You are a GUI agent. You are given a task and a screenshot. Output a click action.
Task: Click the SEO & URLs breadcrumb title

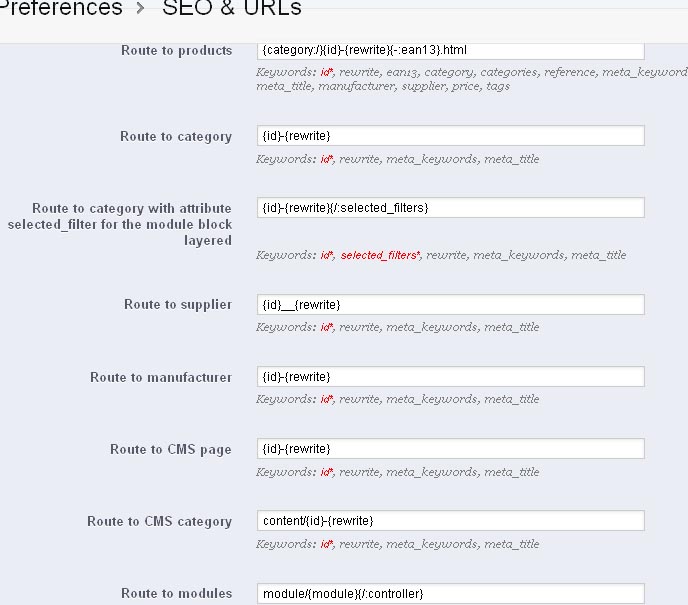tap(231, 9)
